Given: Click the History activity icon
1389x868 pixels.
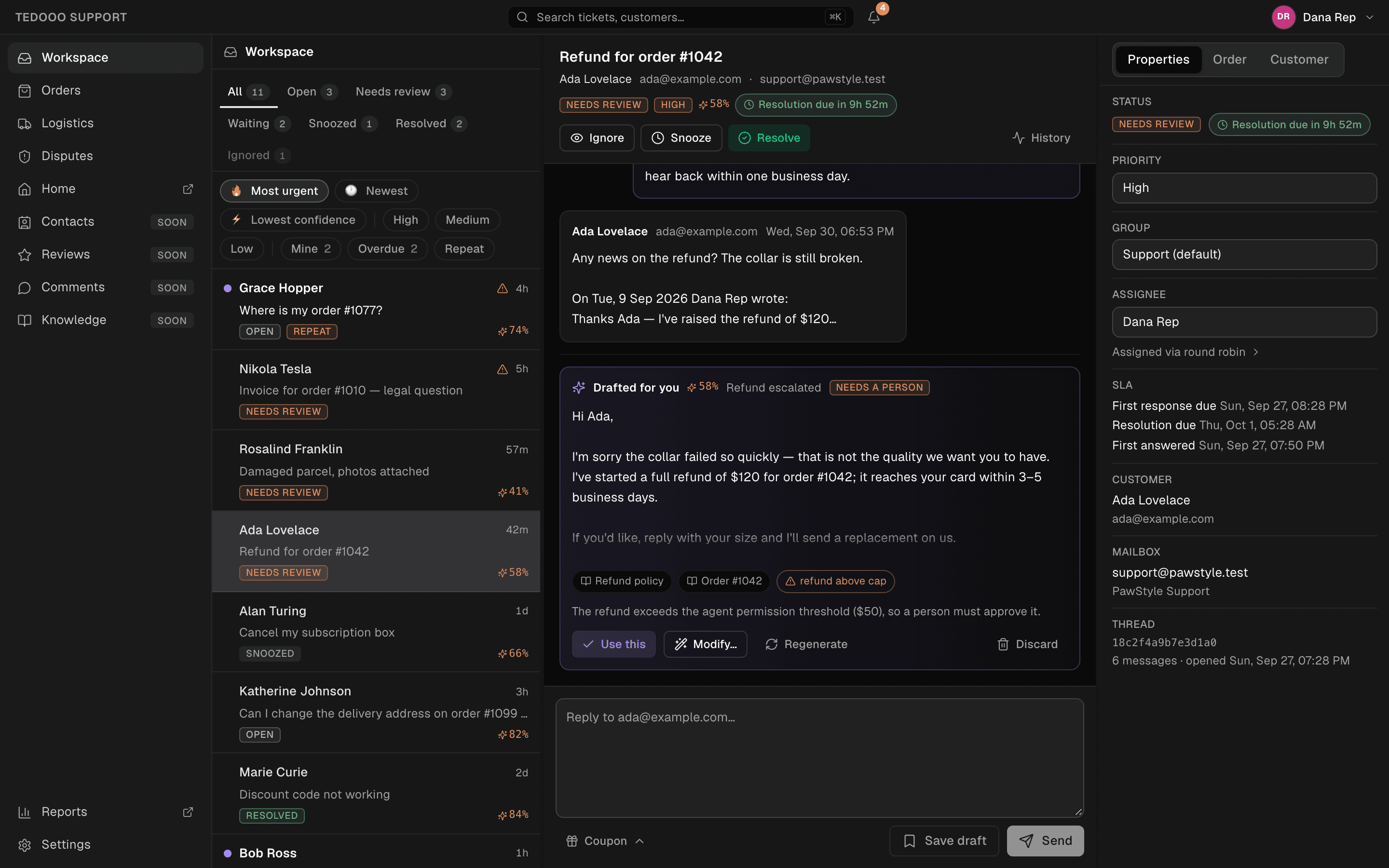Looking at the screenshot, I should [1018, 138].
